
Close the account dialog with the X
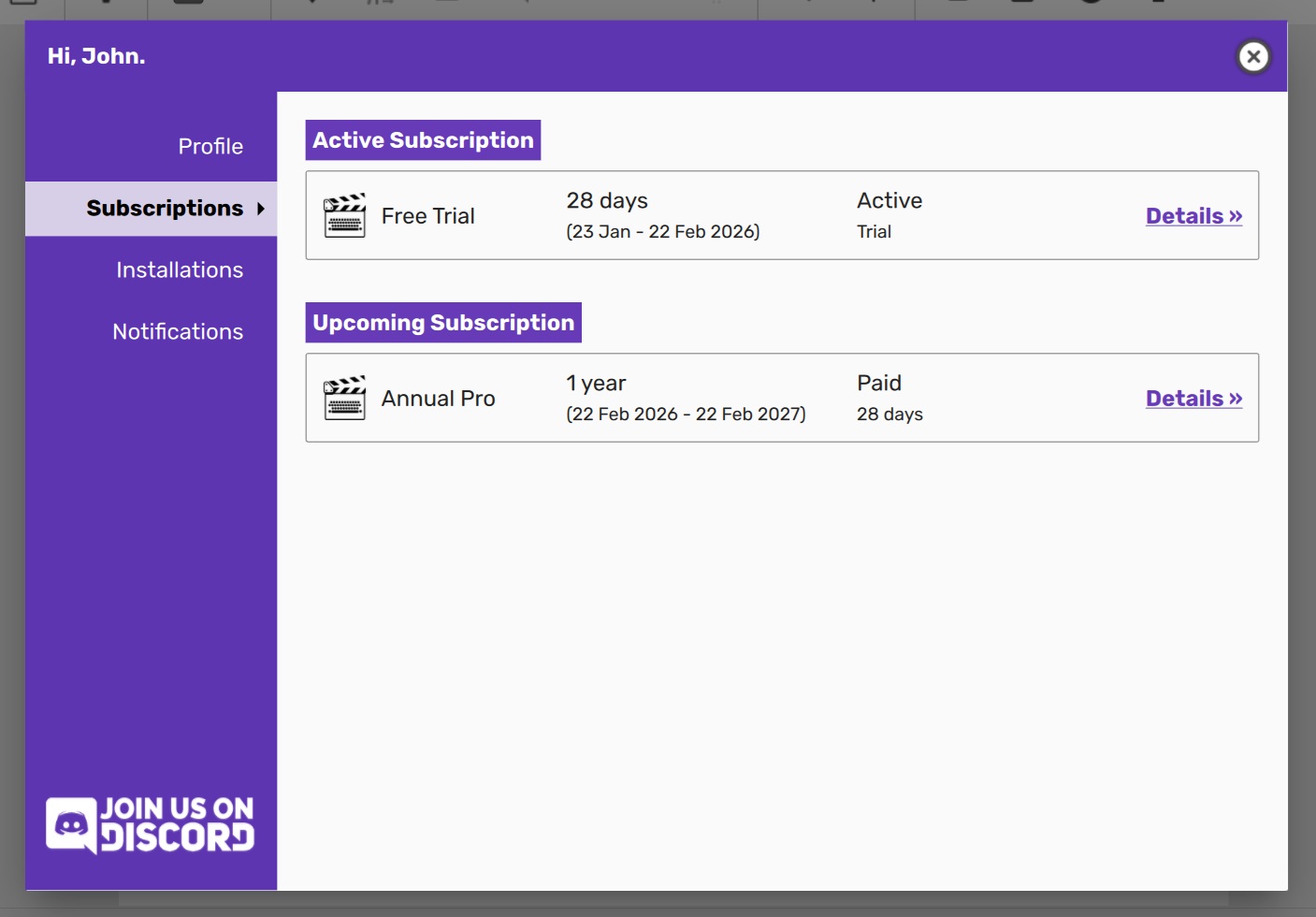1253,57
